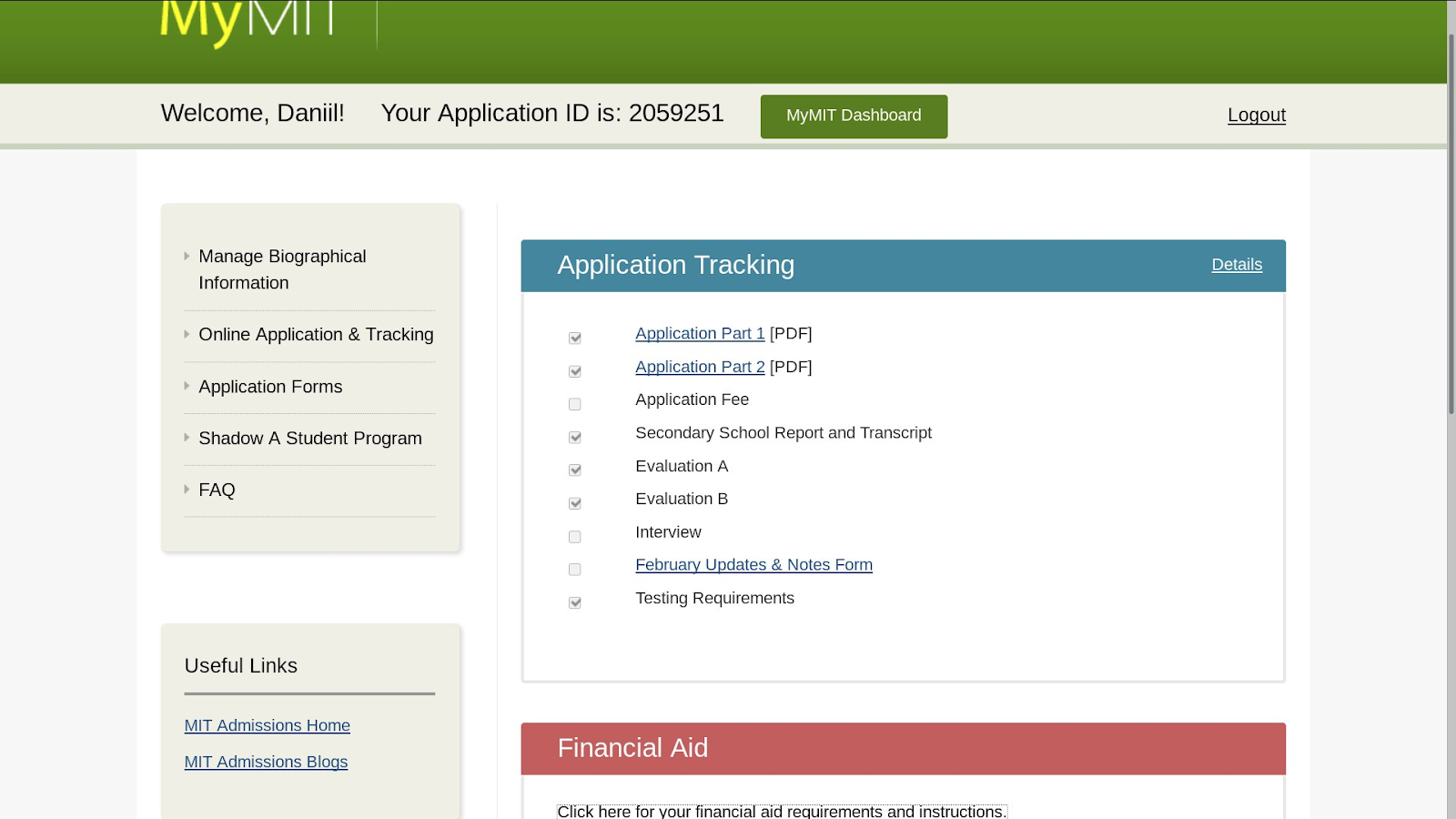Click the Logout link
The image size is (1456, 819).
pos(1256,115)
